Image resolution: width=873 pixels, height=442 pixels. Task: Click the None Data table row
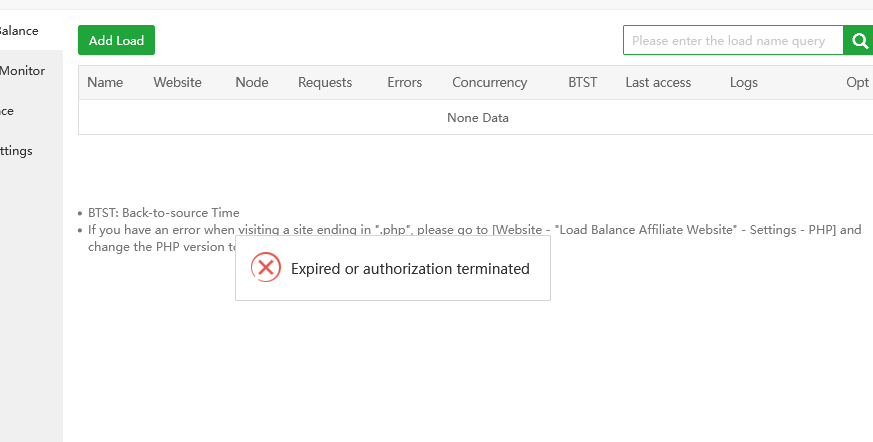[x=477, y=118]
